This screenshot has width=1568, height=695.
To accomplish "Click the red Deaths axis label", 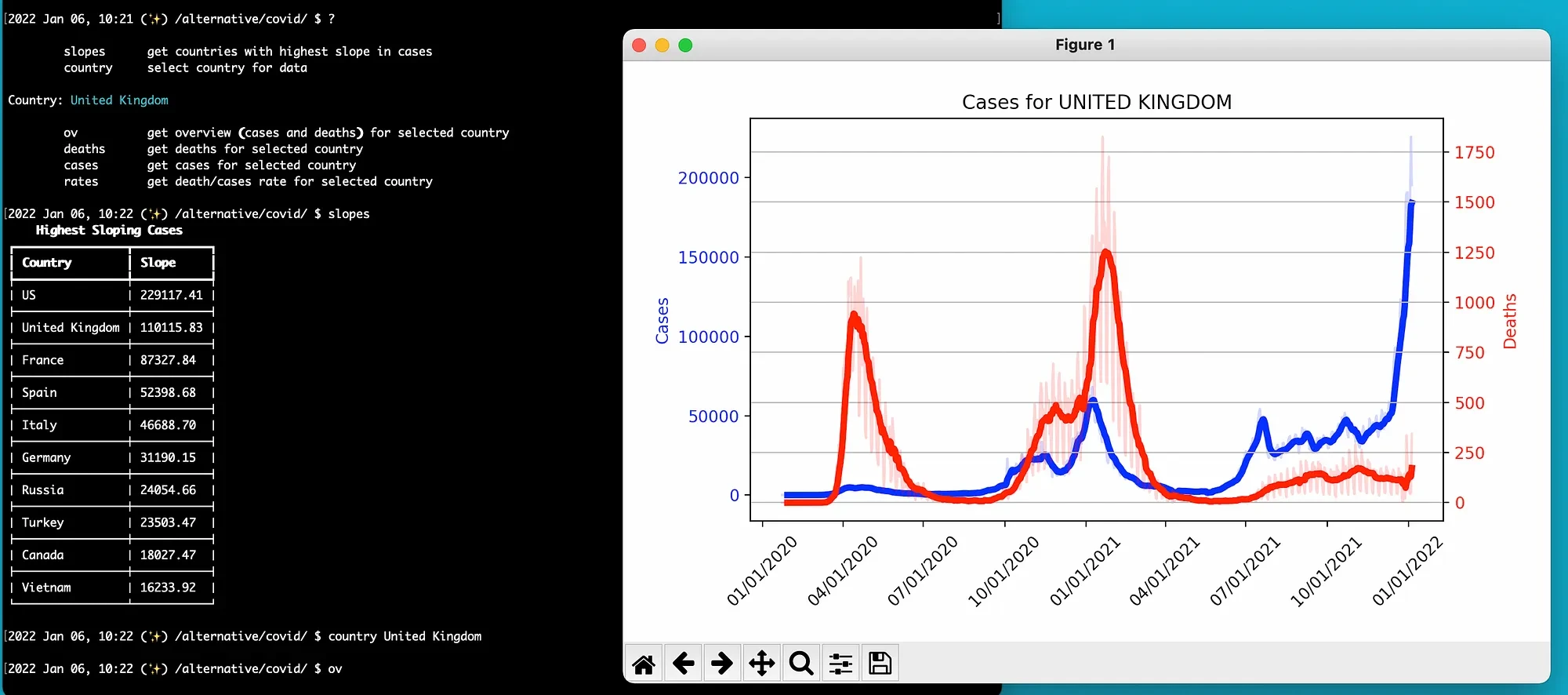I will coord(1510,322).
